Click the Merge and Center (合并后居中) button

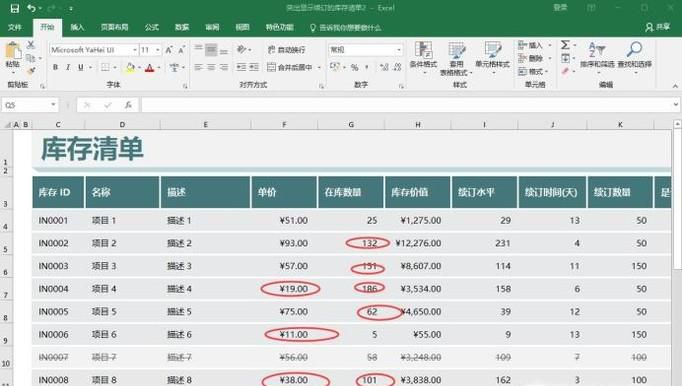pyautogui.click(x=290, y=67)
